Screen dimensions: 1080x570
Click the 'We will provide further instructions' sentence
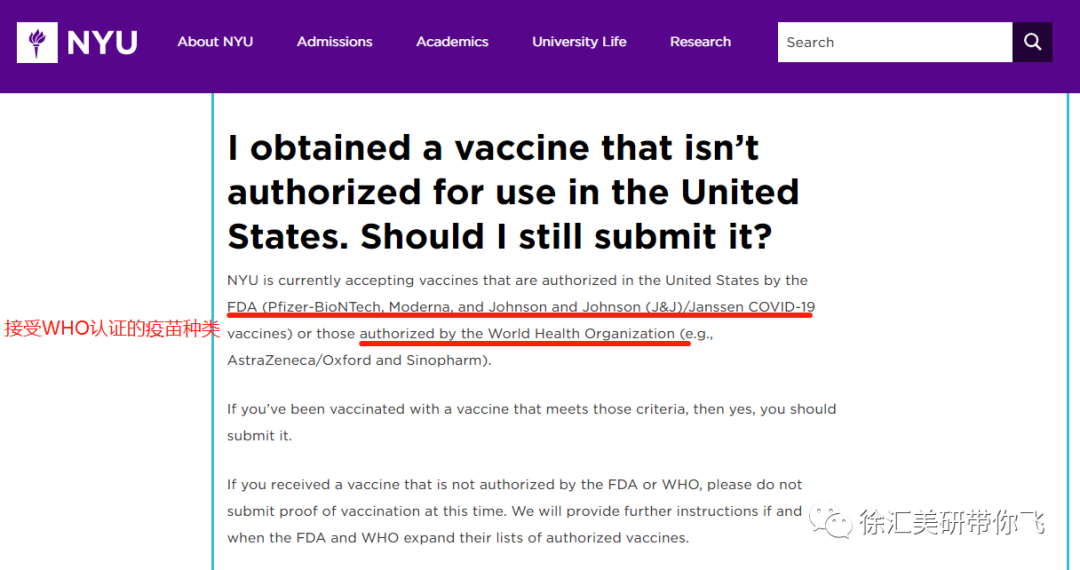[638, 511]
